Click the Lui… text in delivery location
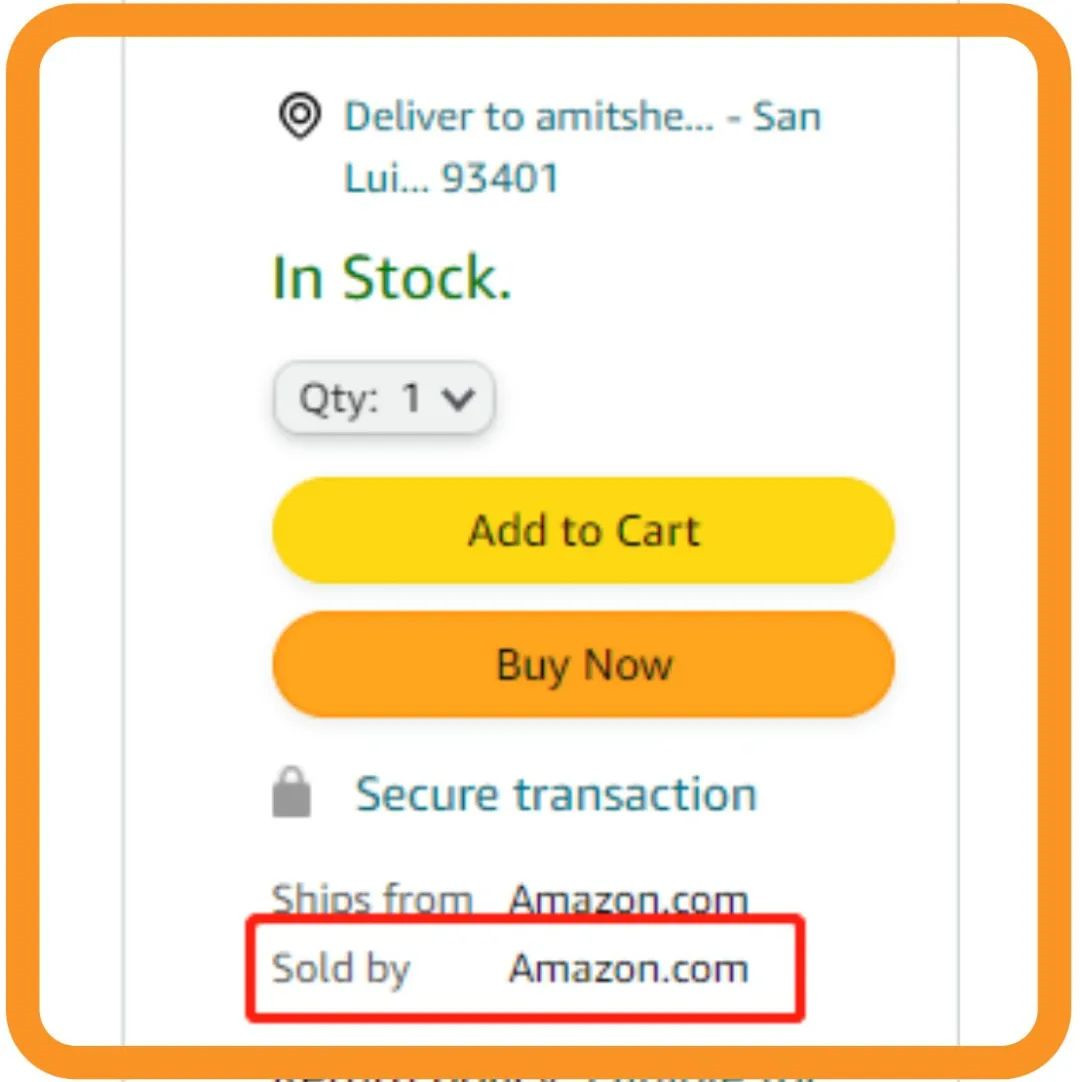 (386, 178)
